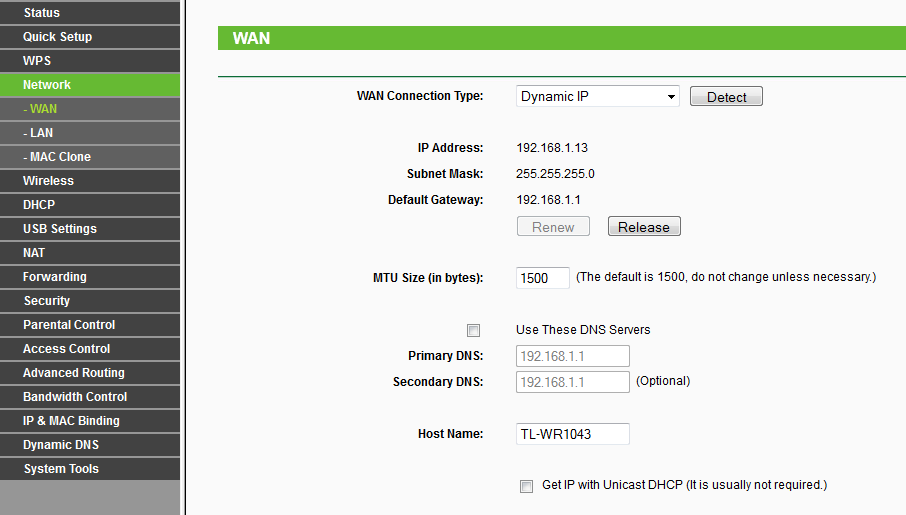906x515 pixels.
Task: Open Parental Control settings
Action: click(90, 325)
